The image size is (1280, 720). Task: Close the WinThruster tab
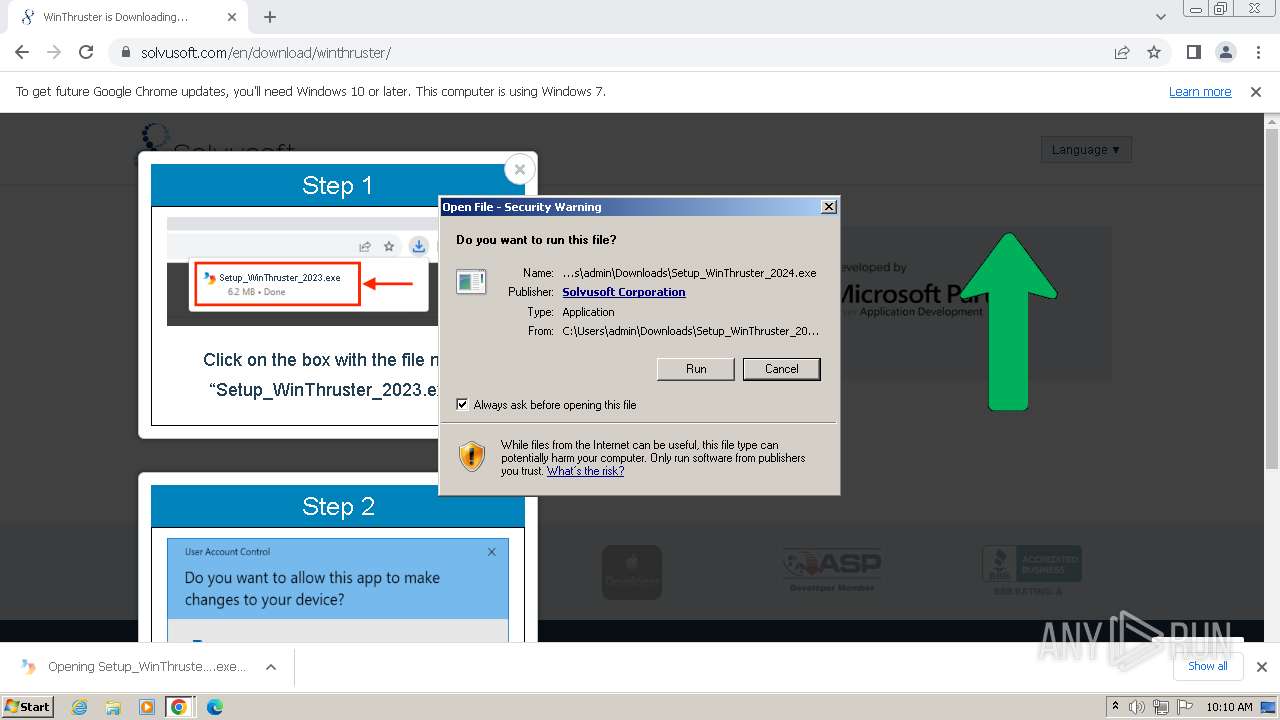point(233,17)
